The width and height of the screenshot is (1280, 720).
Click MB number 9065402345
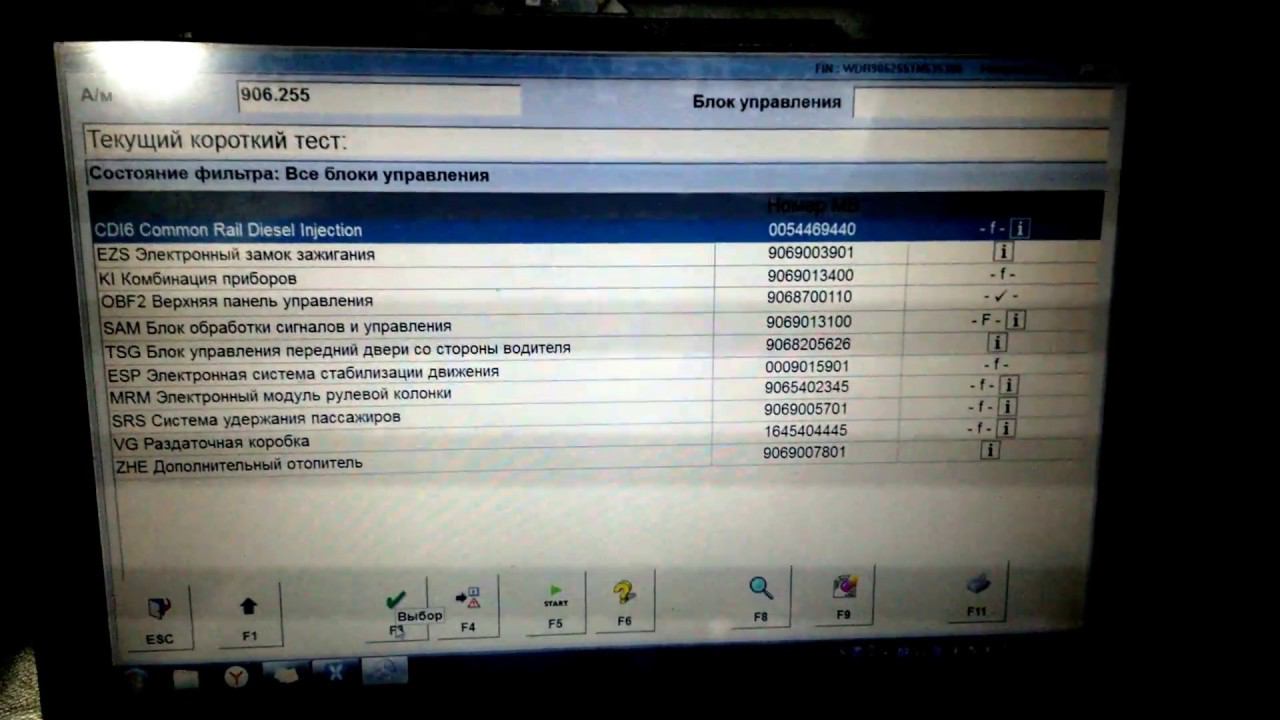(807, 387)
